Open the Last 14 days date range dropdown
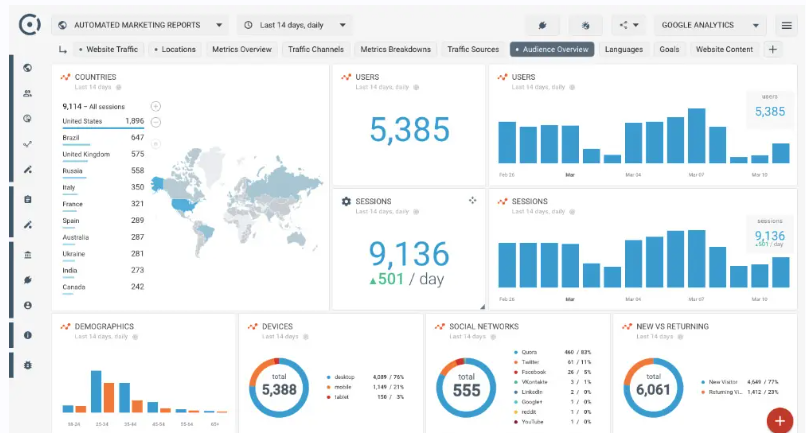 (x=295, y=25)
